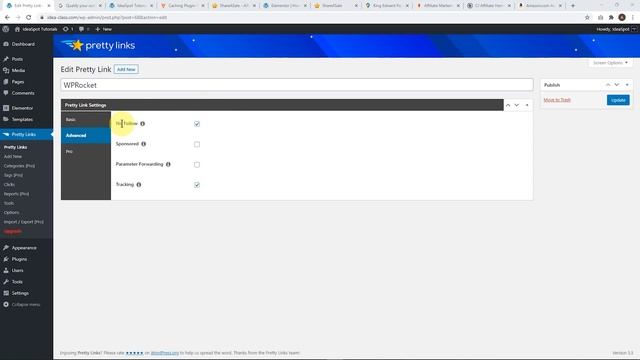The image size is (640, 360).
Task: Enable the Parameter Forwarding checkbox
Action: click(x=197, y=164)
